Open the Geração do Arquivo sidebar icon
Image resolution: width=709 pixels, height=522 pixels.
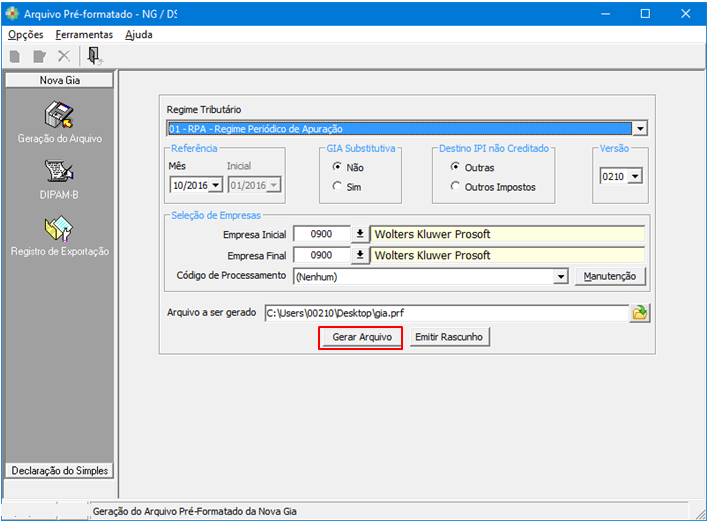click(x=60, y=117)
